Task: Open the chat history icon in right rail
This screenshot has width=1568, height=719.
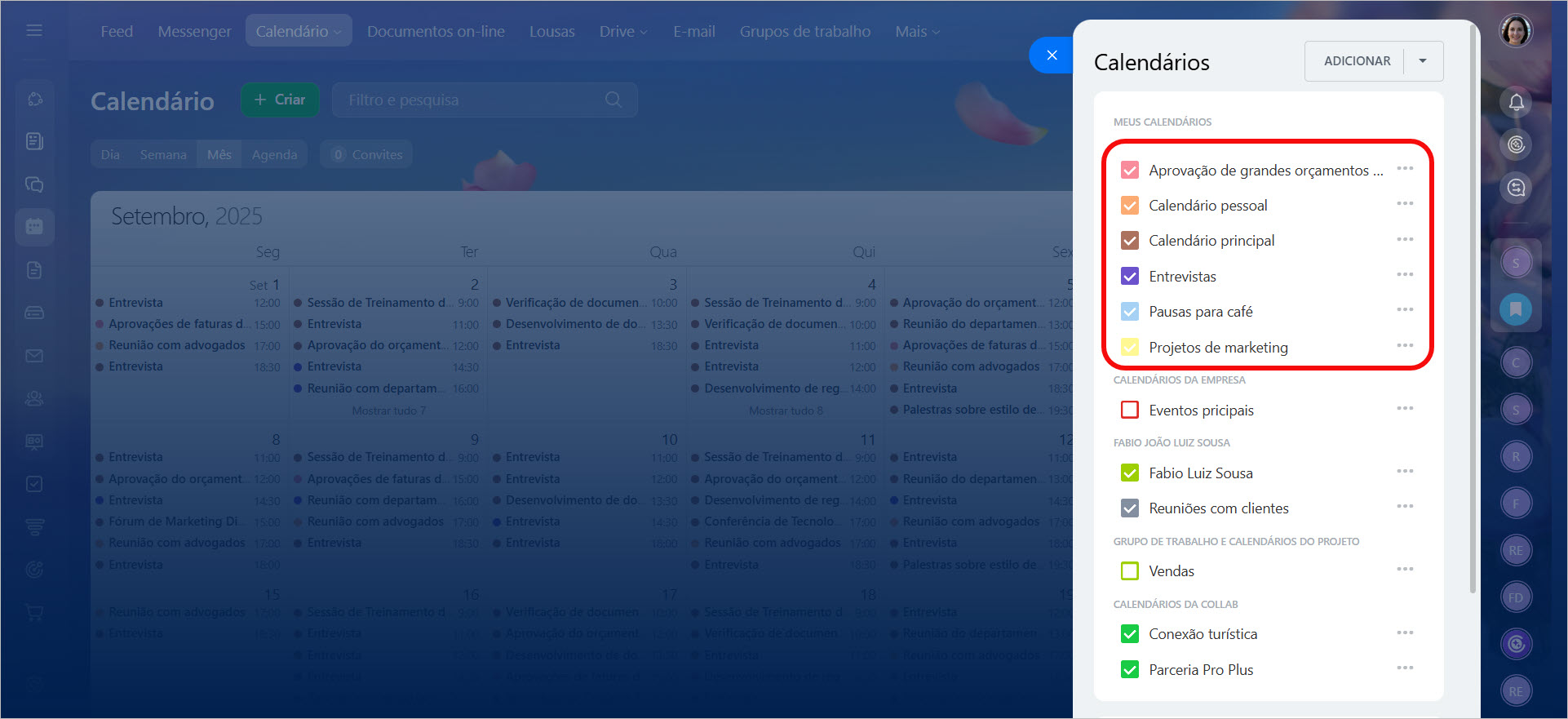Action: click(x=1516, y=188)
